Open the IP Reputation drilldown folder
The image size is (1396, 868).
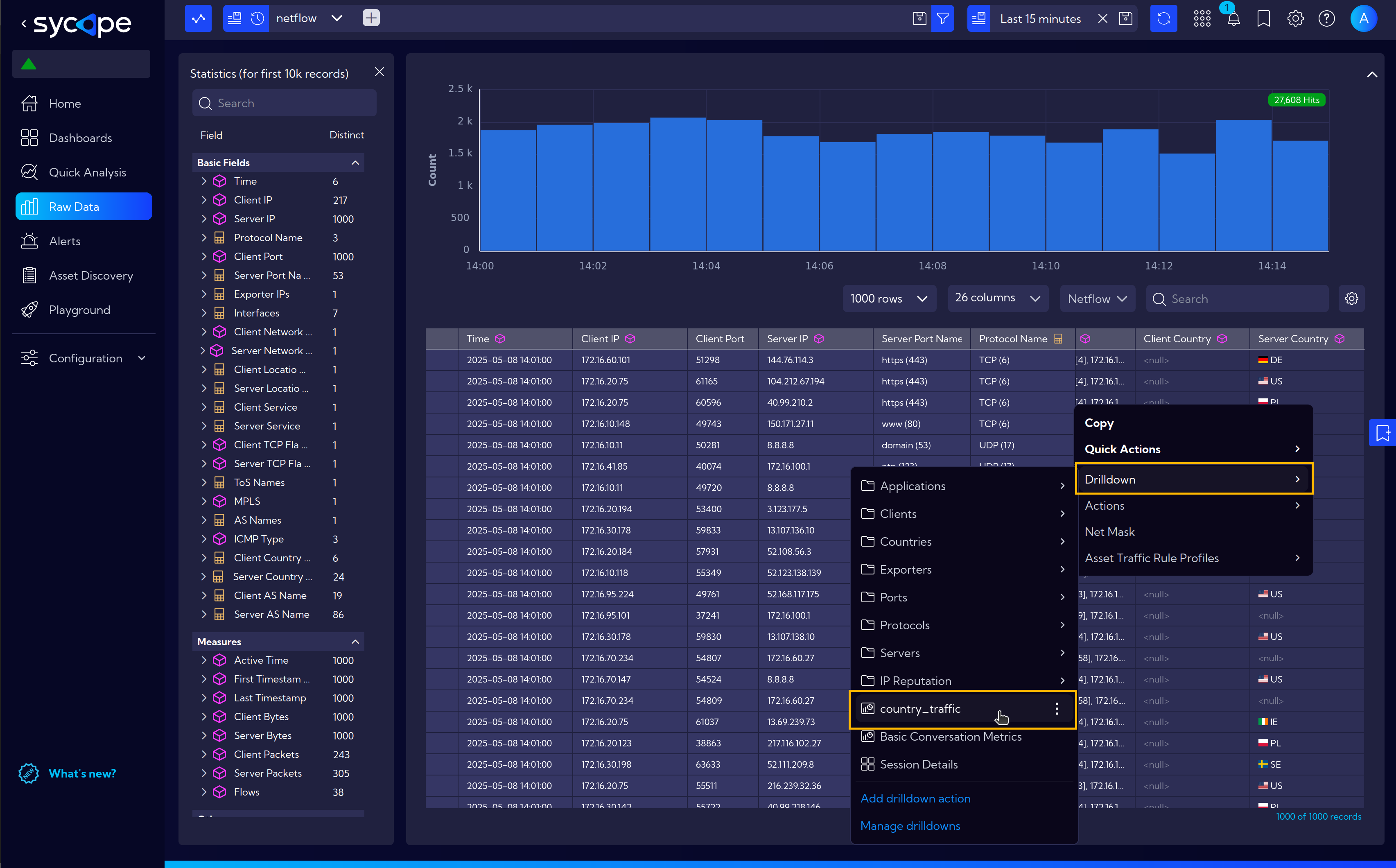point(963,681)
